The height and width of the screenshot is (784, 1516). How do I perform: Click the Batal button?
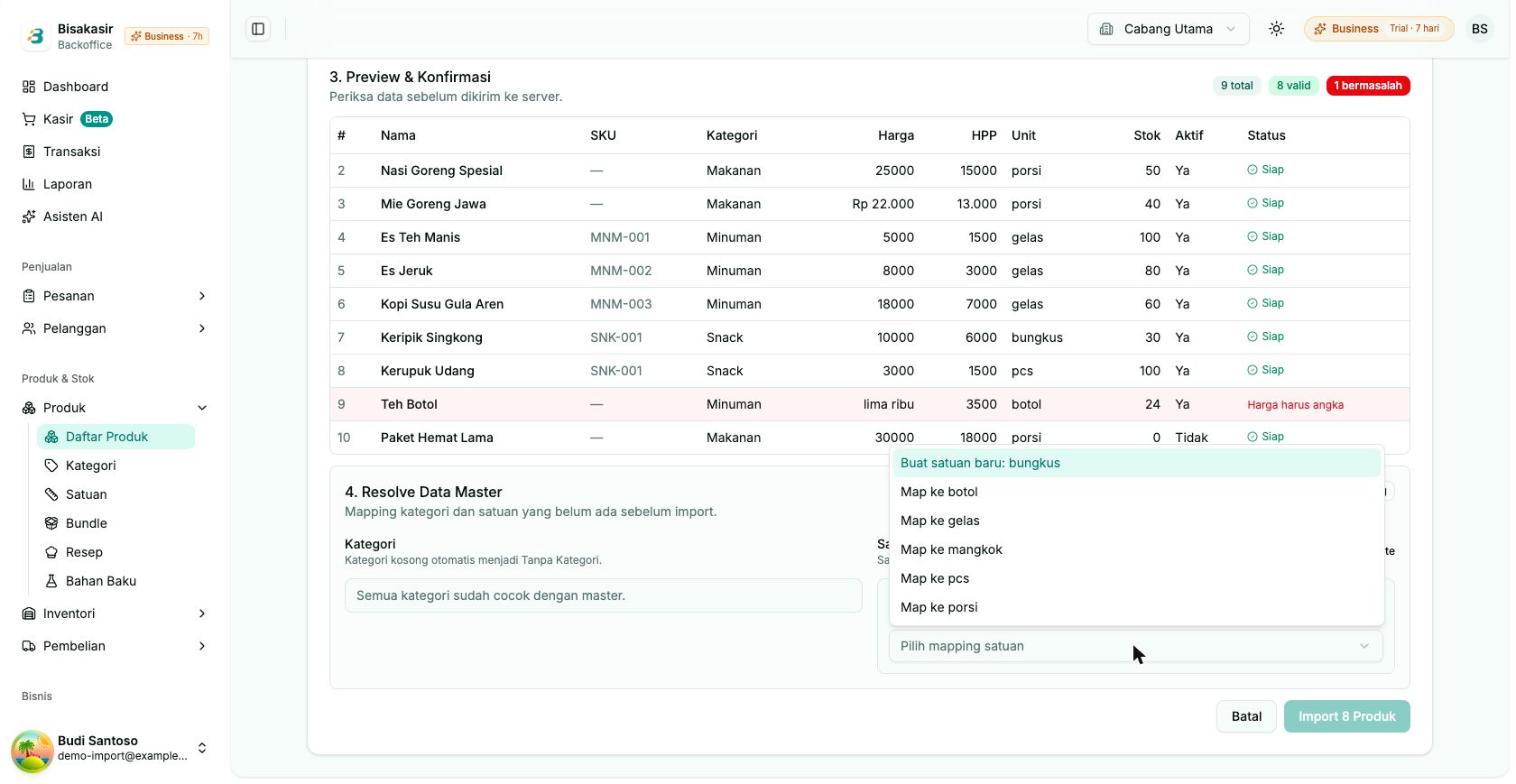click(x=1246, y=717)
